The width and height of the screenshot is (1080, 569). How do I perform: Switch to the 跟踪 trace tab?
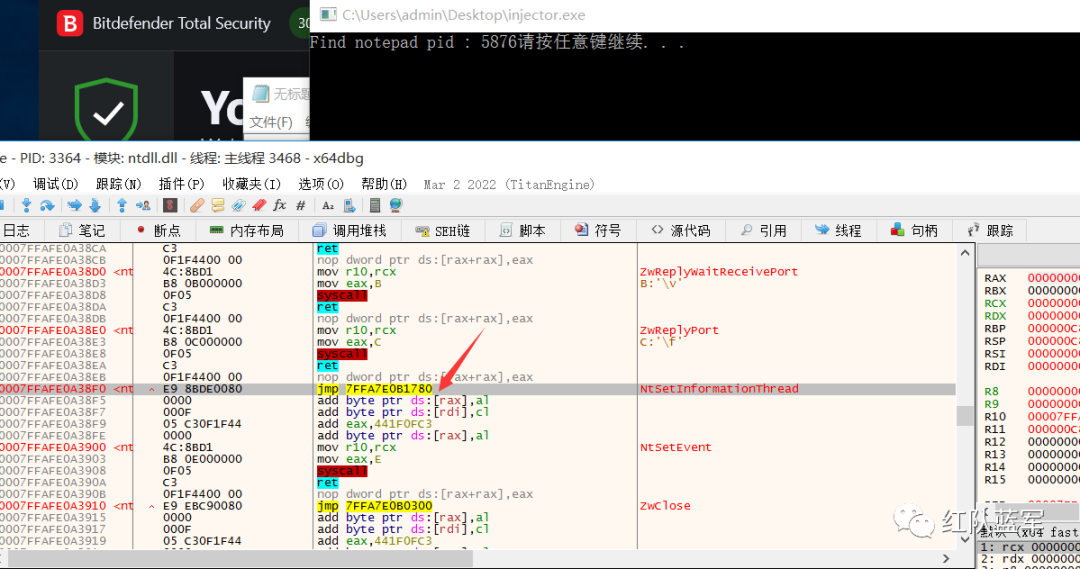(990, 231)
